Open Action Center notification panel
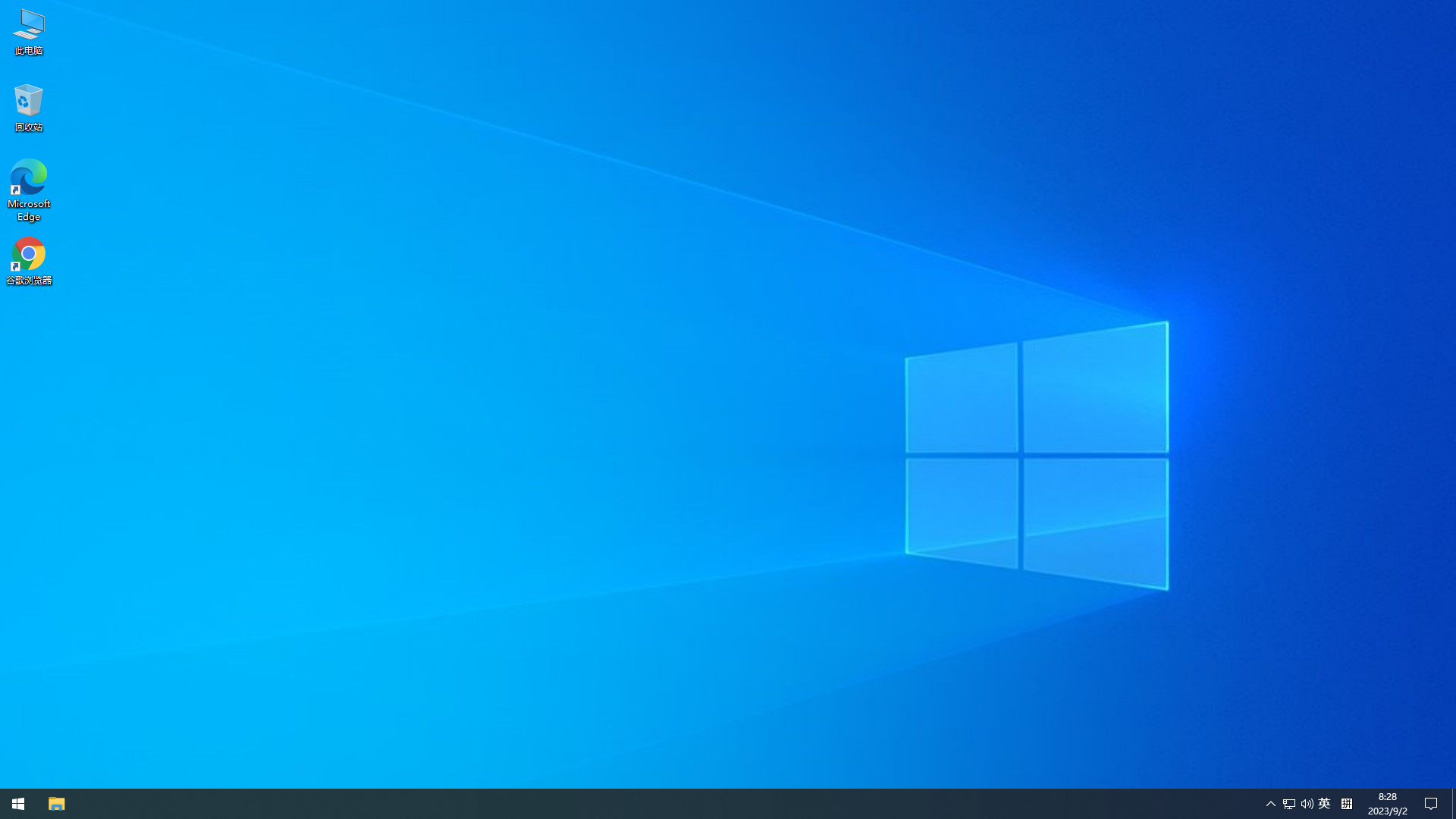 pos(1431,803)
